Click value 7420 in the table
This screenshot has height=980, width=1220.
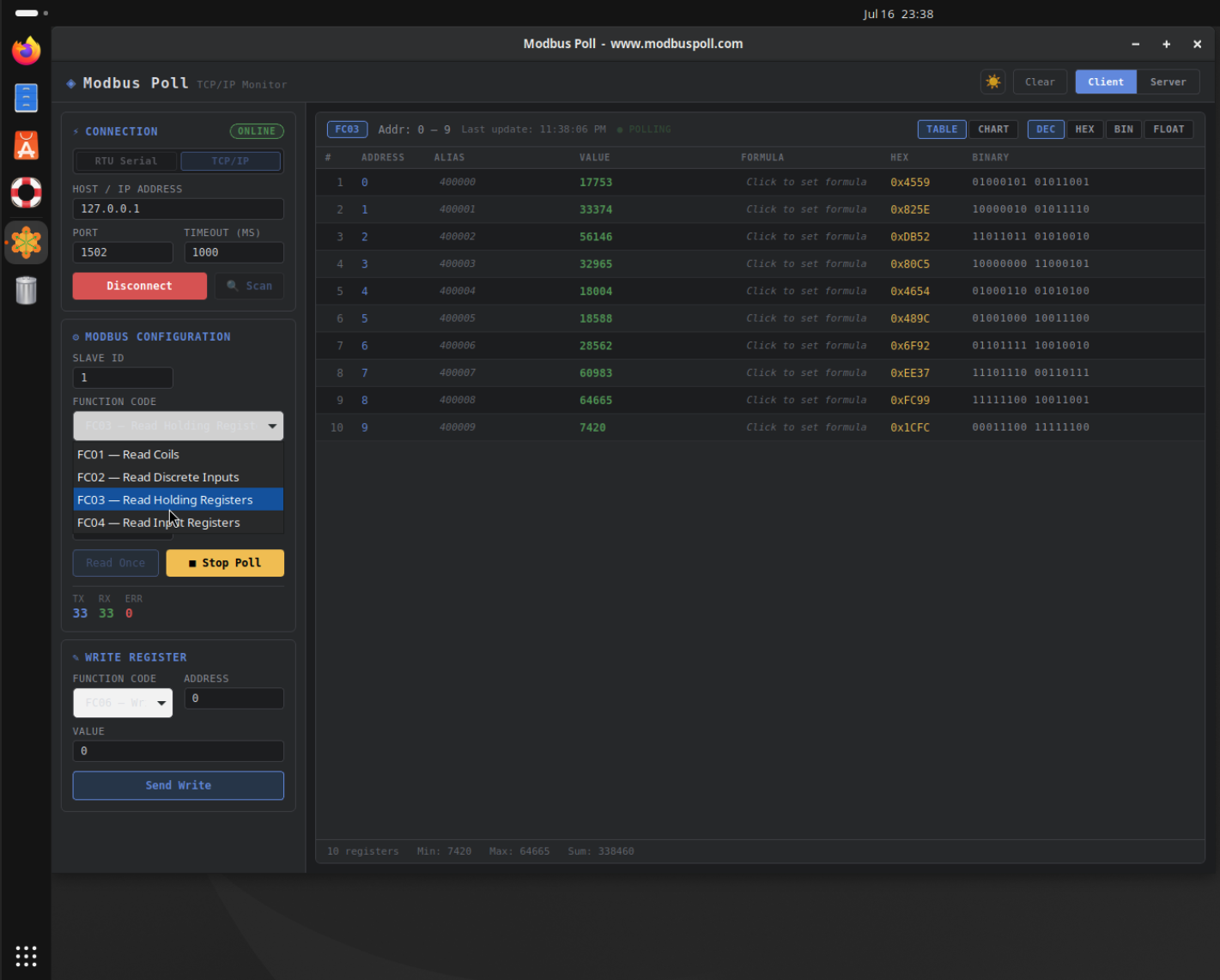pyautogui.click(x=592, y=427)
